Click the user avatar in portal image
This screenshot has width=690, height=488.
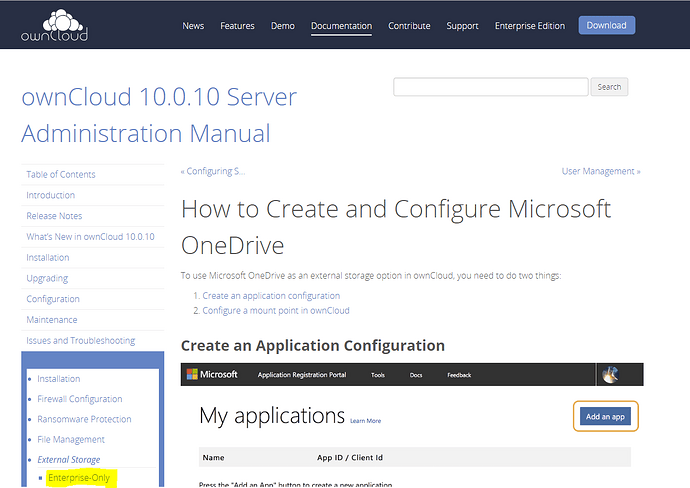coord(610,374)
